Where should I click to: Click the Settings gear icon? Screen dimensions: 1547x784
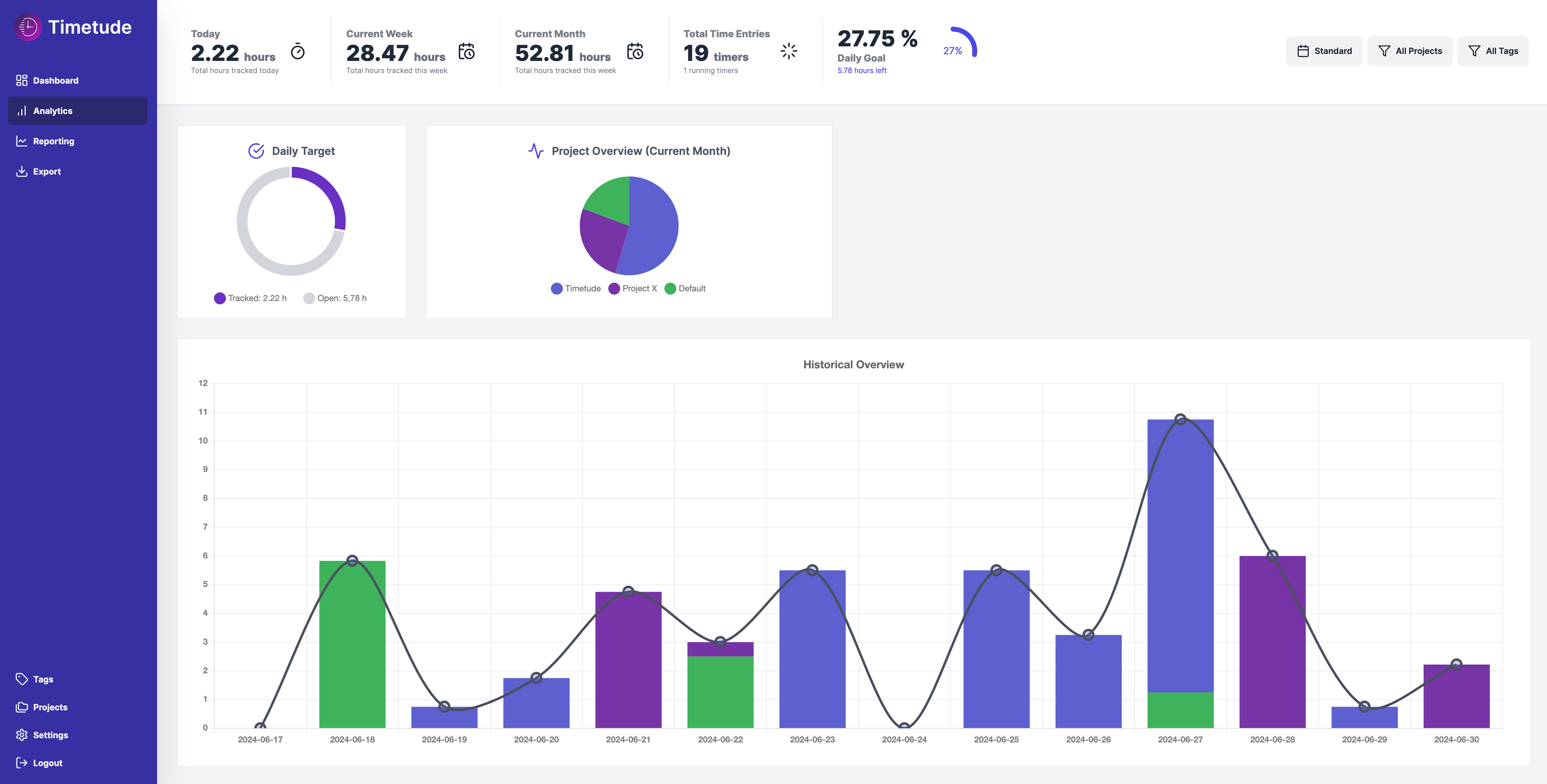pos(22,735)
